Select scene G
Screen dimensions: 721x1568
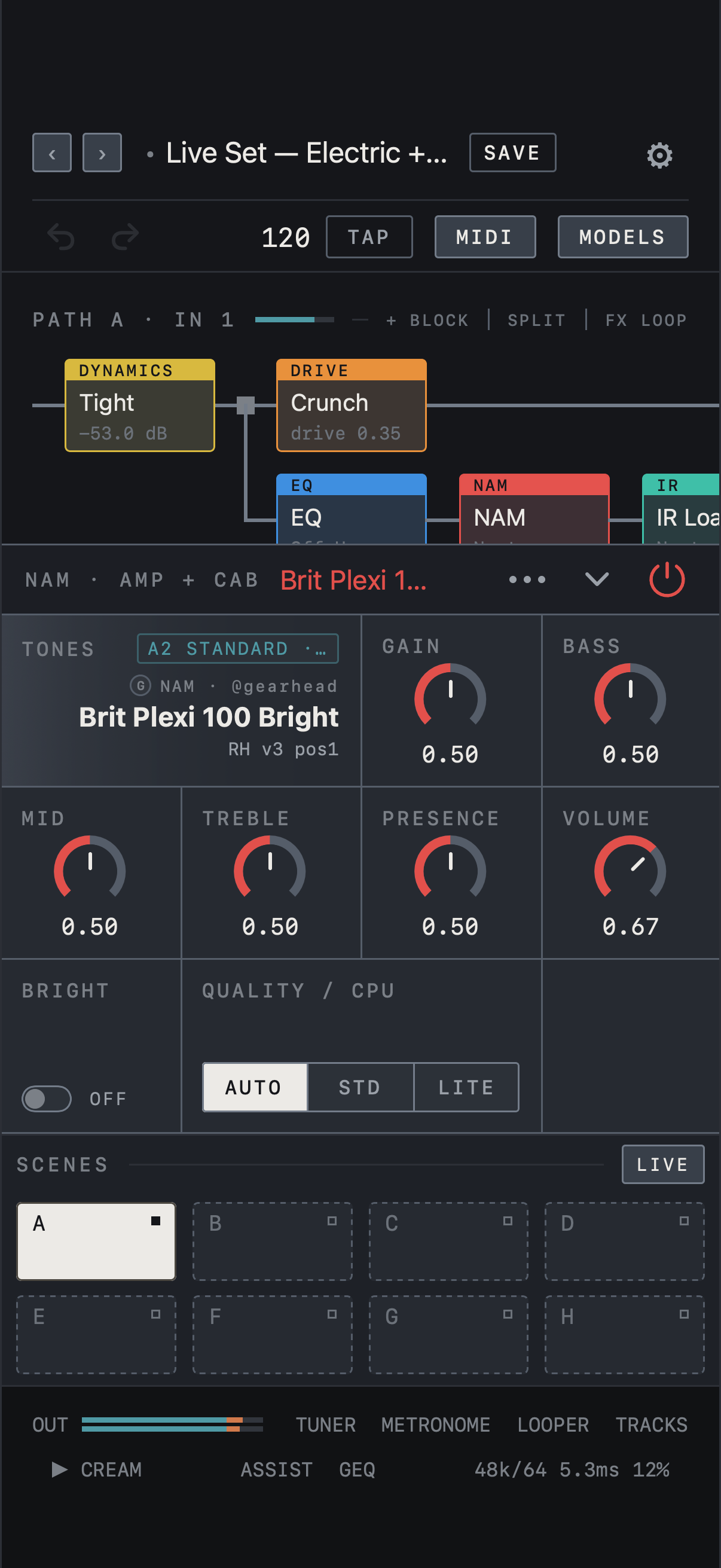point(448,1335)
